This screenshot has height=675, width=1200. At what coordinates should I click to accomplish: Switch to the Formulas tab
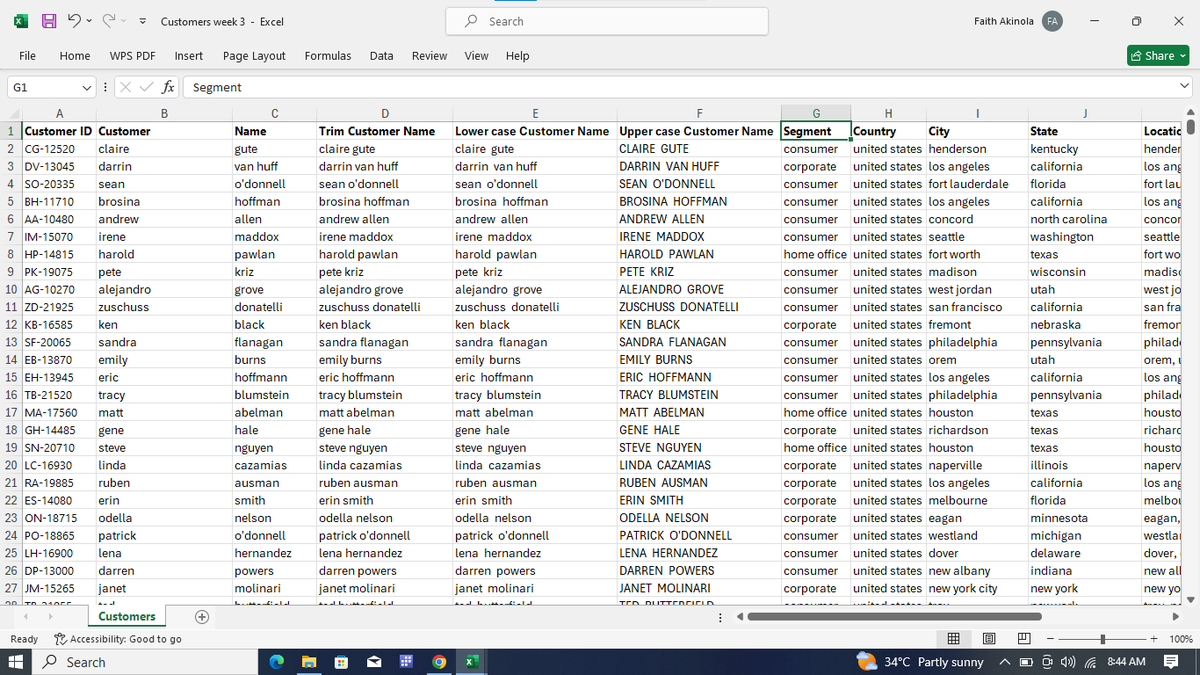[x=328, y=56]
